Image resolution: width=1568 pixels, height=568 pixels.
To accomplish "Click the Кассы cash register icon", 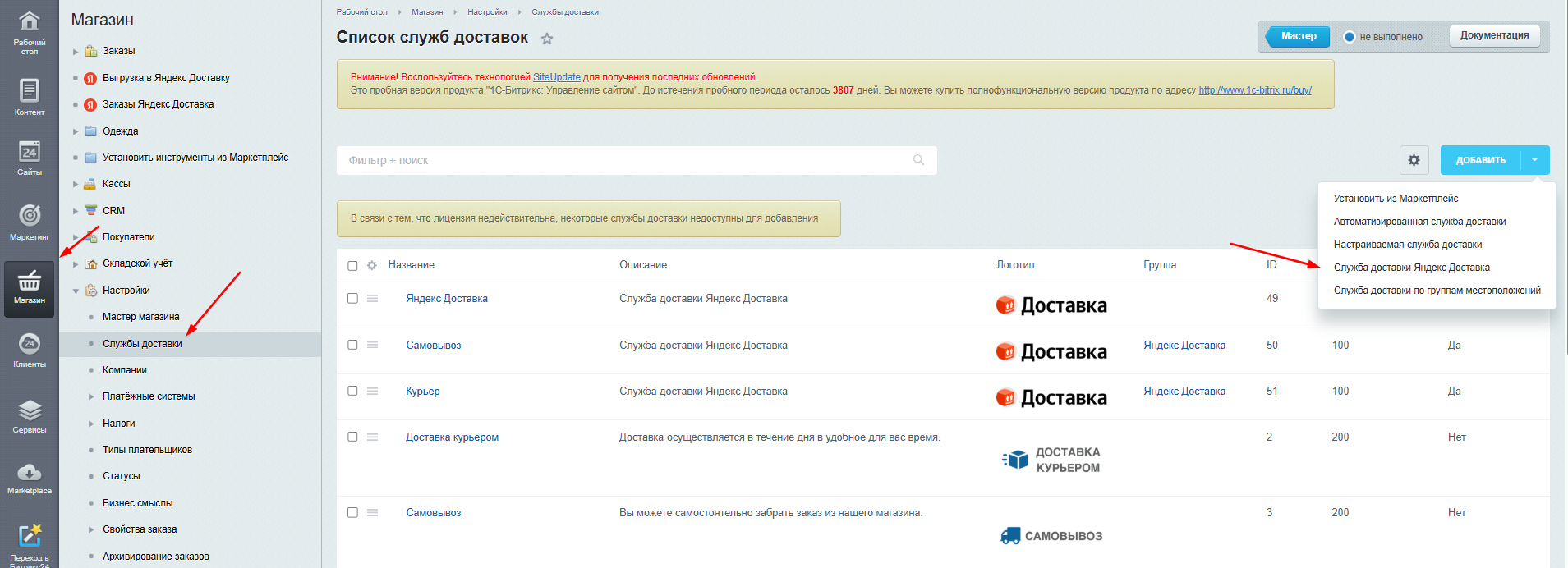I will (x=90, y=184).
